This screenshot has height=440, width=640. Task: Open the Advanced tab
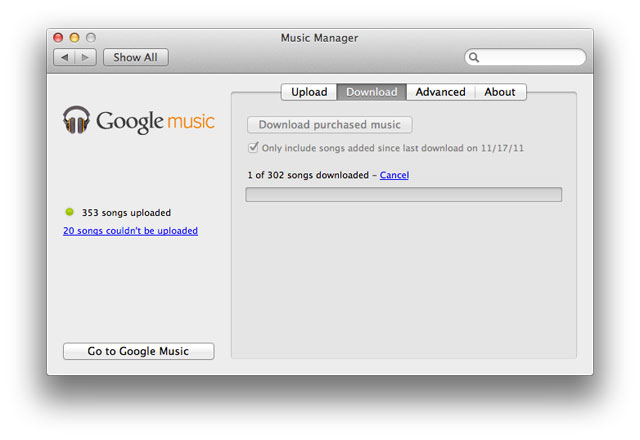coord(440,92)
